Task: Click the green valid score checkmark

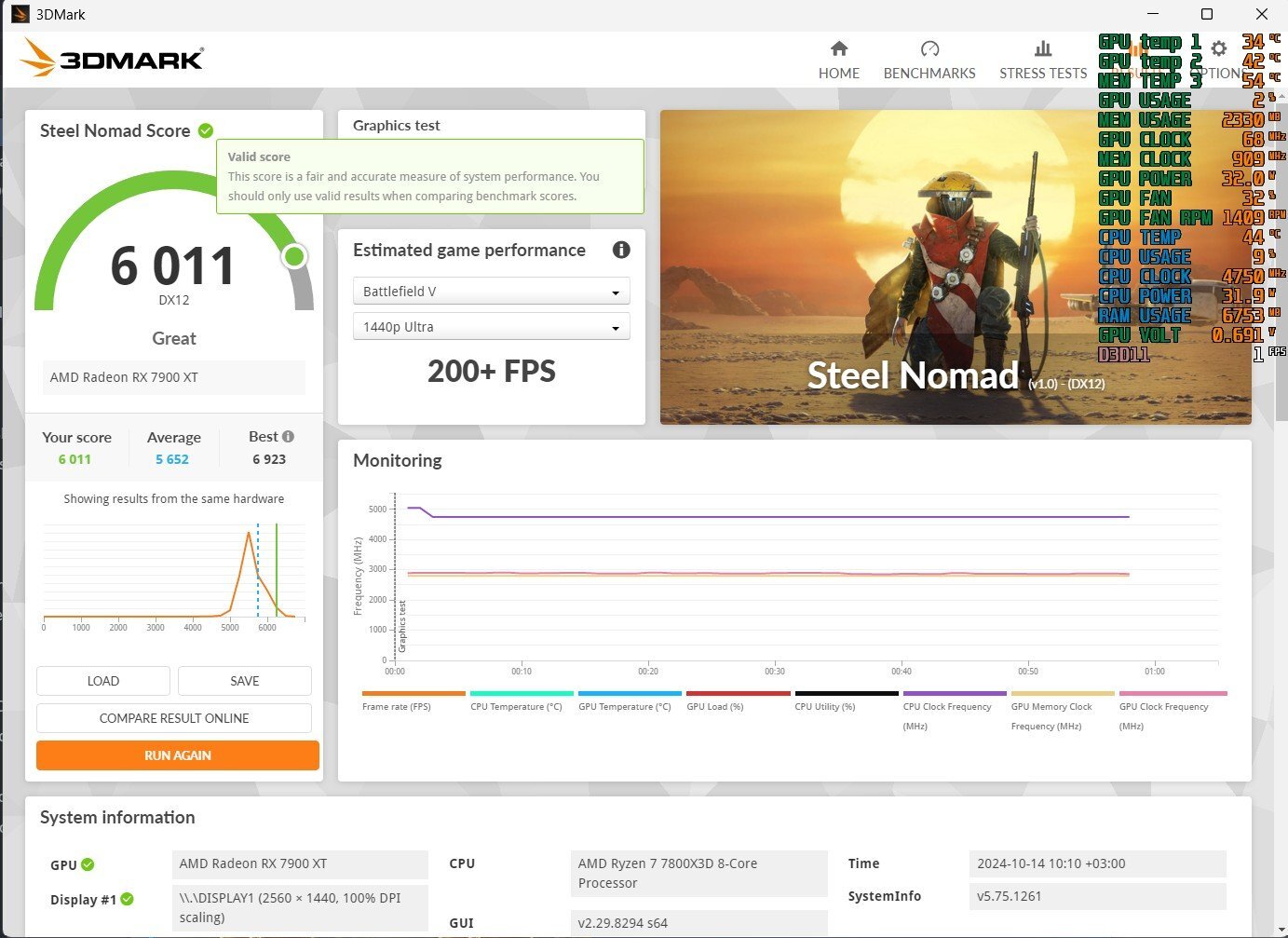Action: pos(206,130)
